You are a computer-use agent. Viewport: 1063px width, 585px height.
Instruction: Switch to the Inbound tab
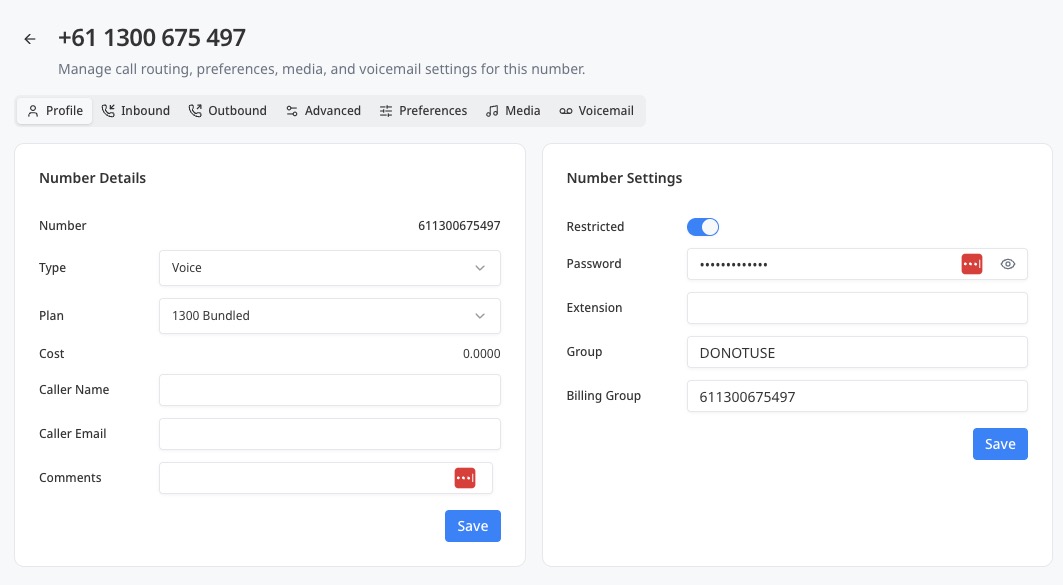coord(136,110)
